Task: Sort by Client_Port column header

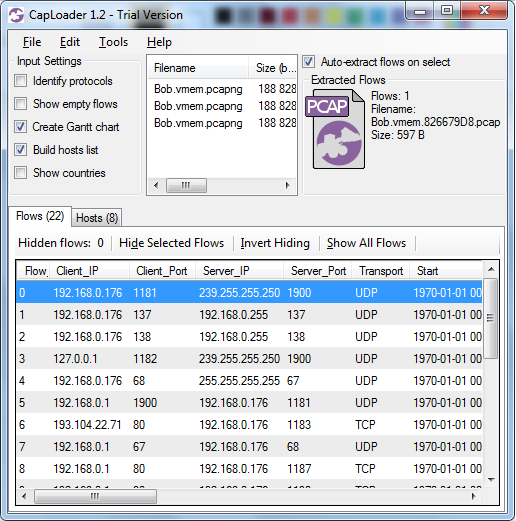Action: [162, 271]
